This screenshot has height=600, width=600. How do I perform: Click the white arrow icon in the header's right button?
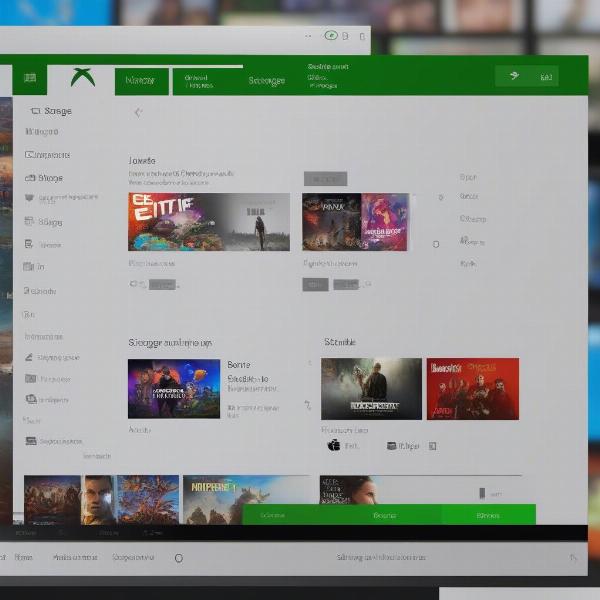[x=514, y=75]
